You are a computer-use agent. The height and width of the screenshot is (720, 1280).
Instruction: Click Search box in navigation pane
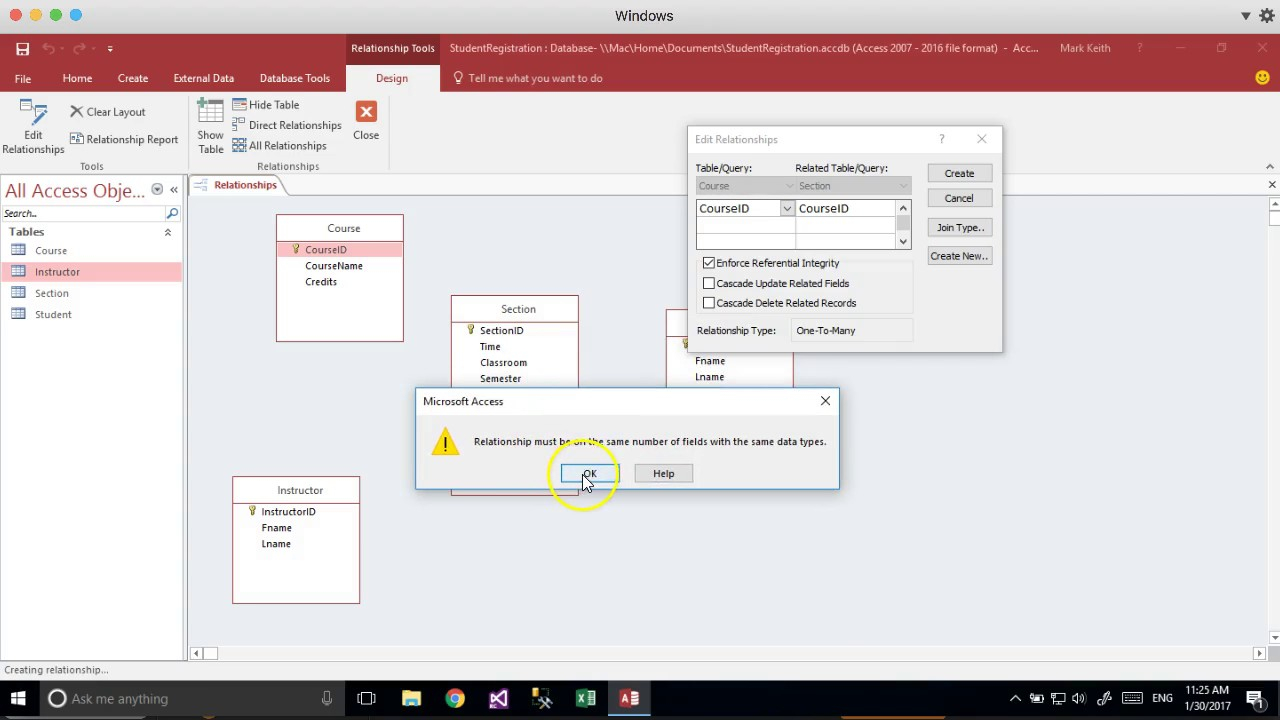(84, 213)
